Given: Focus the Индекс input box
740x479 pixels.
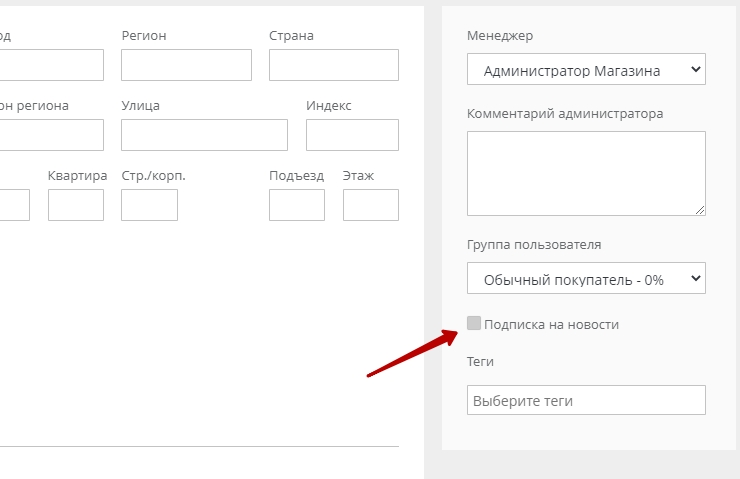Looking at the screenshot, I should click(352, 135).
